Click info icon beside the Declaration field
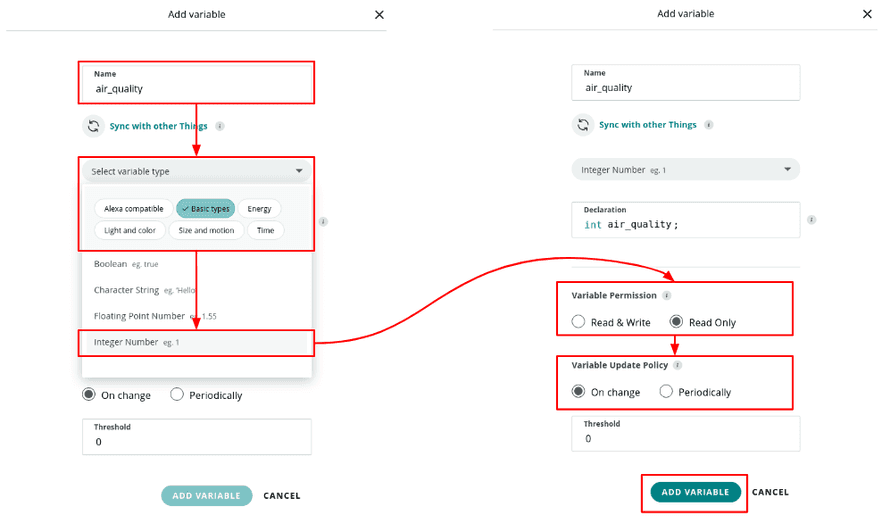The width and height of the screenshot is (890, 523). [811, 220]
